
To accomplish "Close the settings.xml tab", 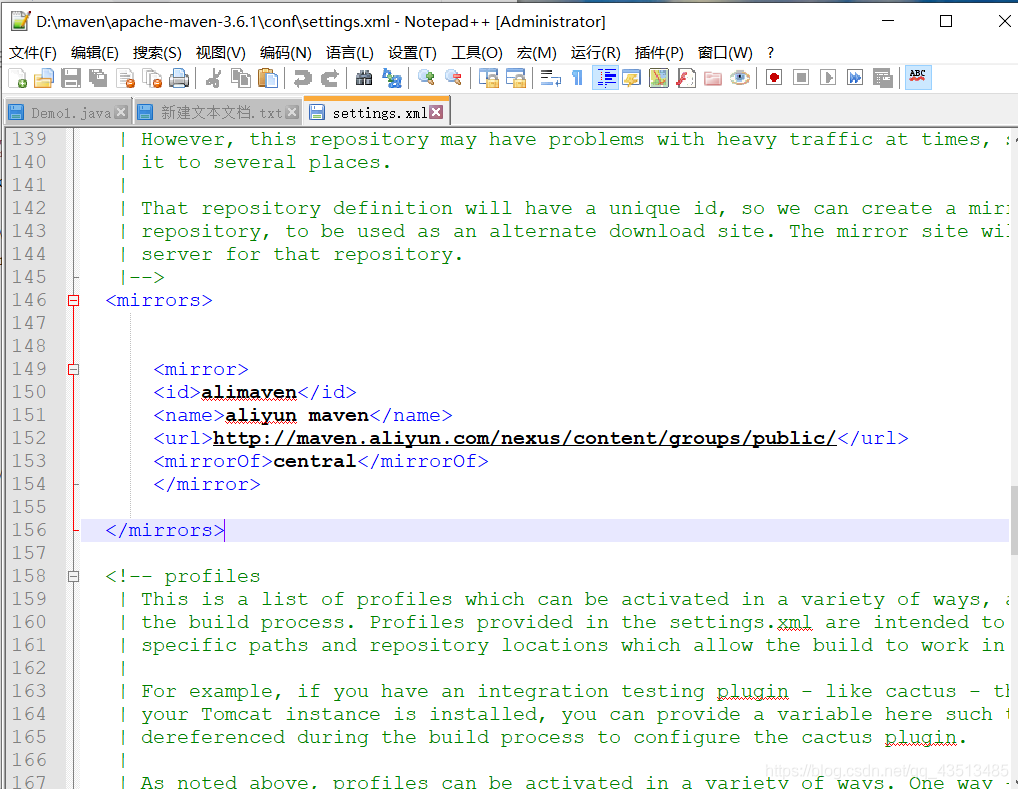I will 436,112.
